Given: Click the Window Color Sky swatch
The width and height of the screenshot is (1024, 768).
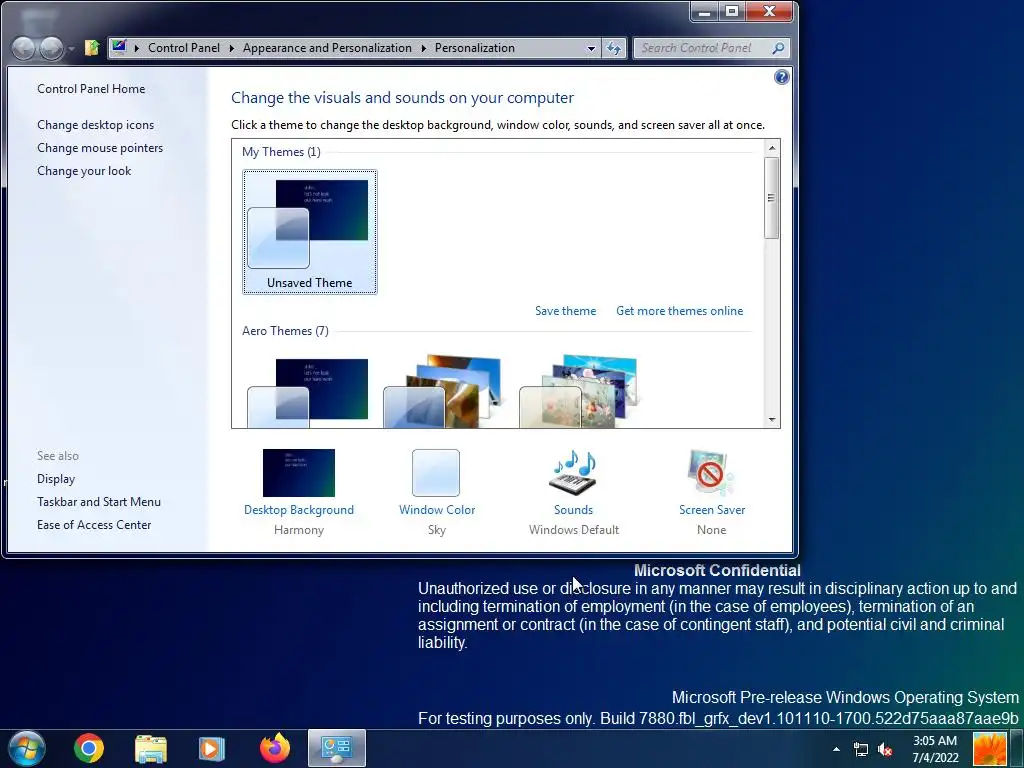Looking at the screenshot, I should pos(436,473).
